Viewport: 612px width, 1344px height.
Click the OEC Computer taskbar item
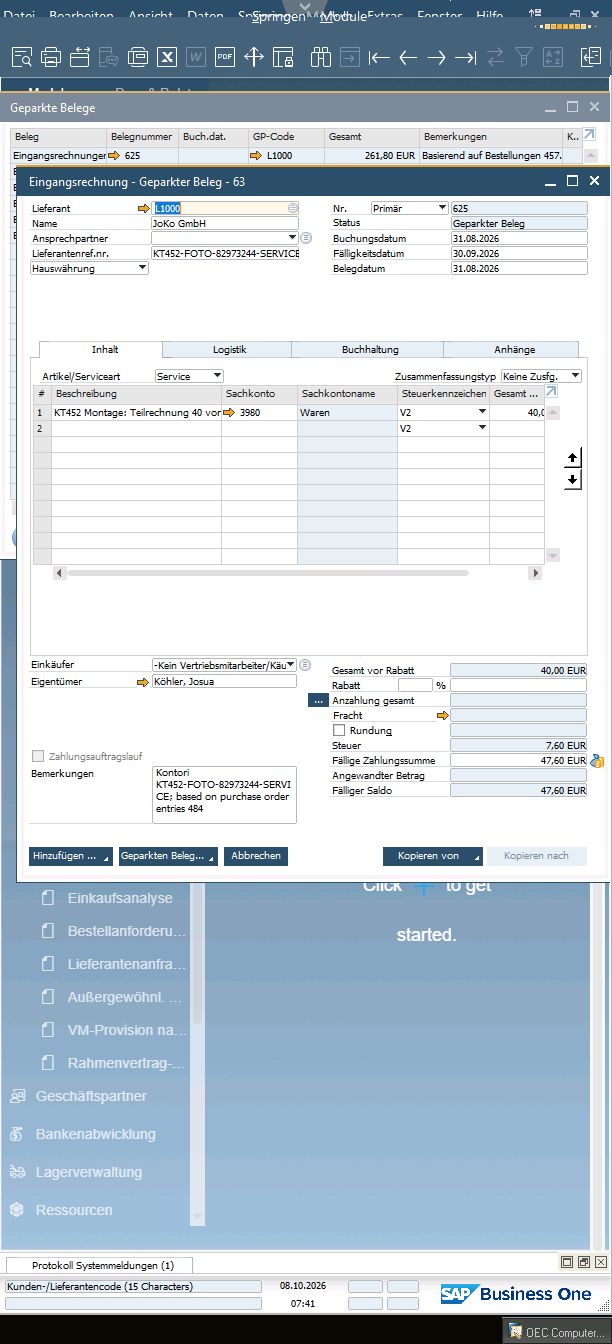click(x=557, y=1332)
